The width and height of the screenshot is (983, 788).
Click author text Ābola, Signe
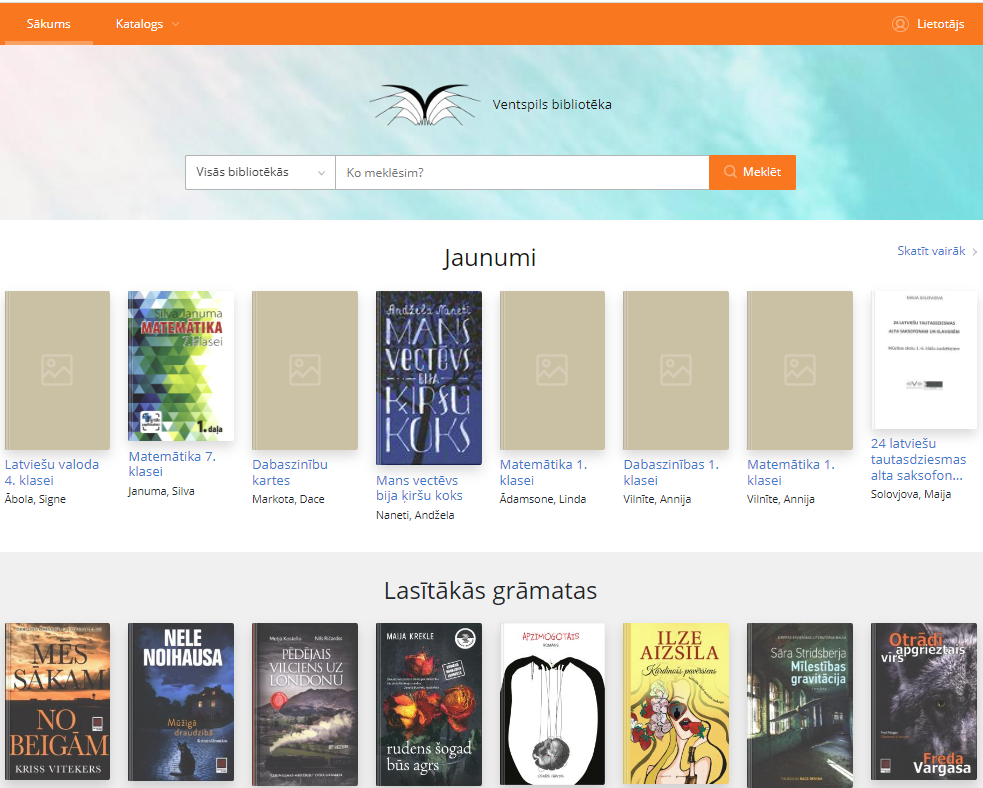pos(35,499)
